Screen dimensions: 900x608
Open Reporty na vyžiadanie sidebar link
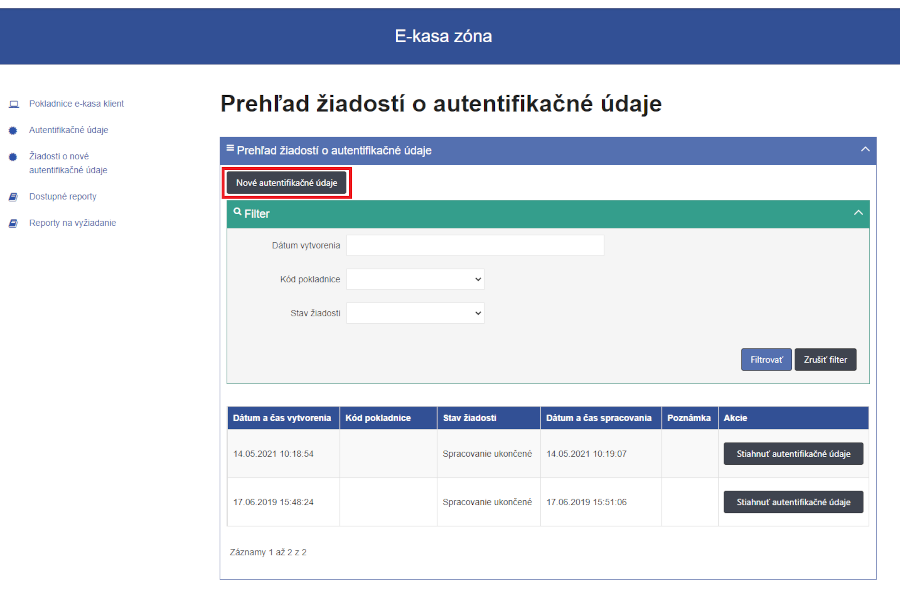click(x=72, y=223)
